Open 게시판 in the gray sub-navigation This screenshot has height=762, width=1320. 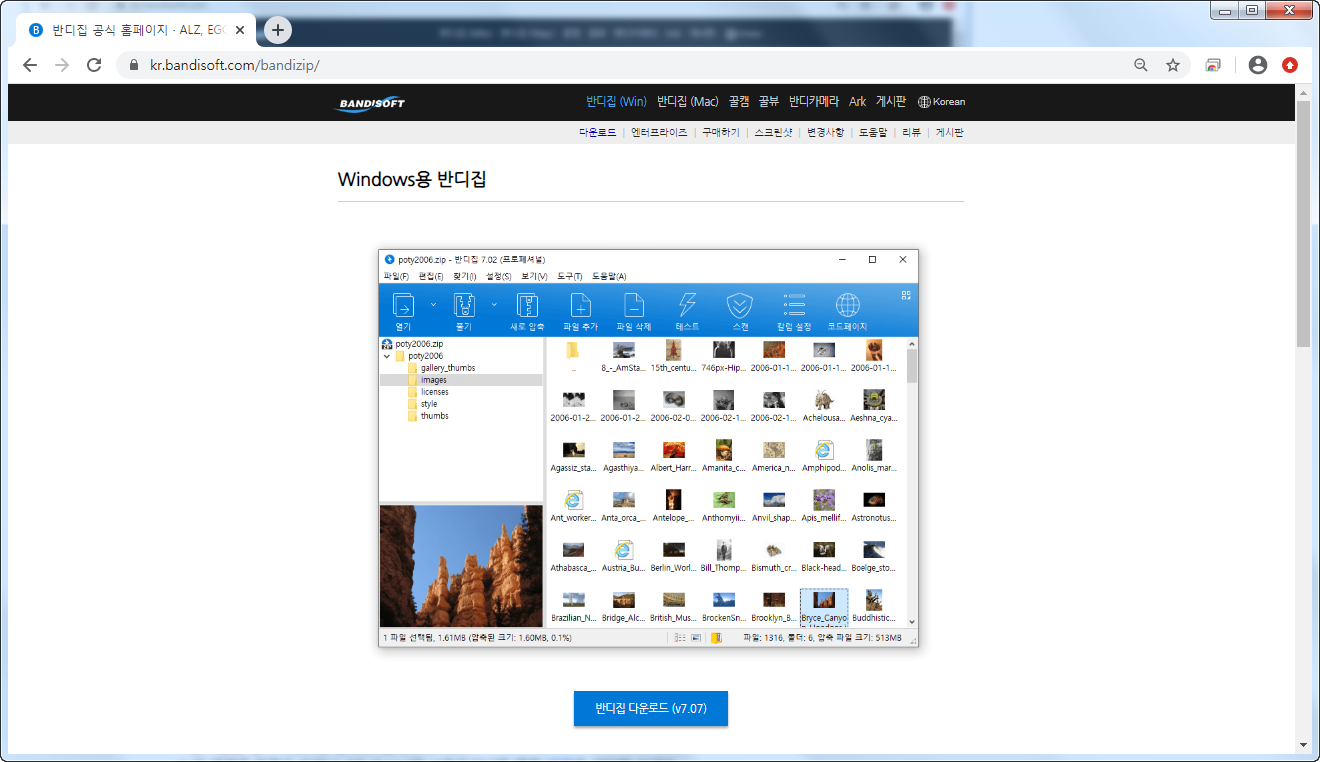coord(949,132)
